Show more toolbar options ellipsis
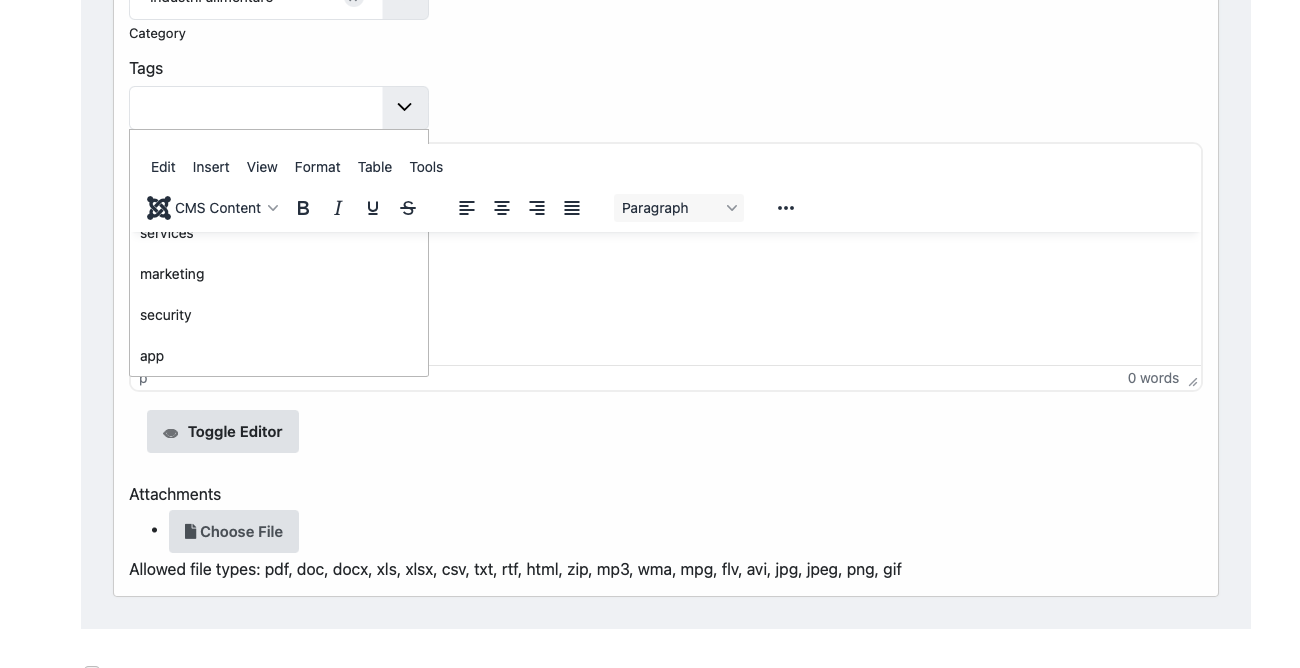Viewport: 1300px width, 668px height. coord(786,208)
